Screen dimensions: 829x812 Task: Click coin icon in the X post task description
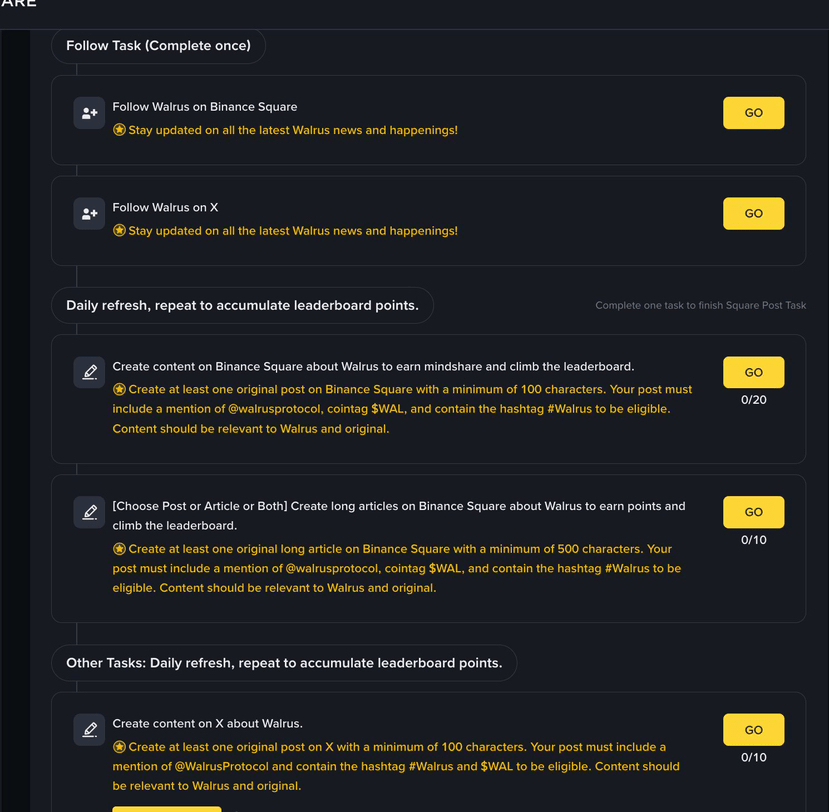tap(119, 747)
